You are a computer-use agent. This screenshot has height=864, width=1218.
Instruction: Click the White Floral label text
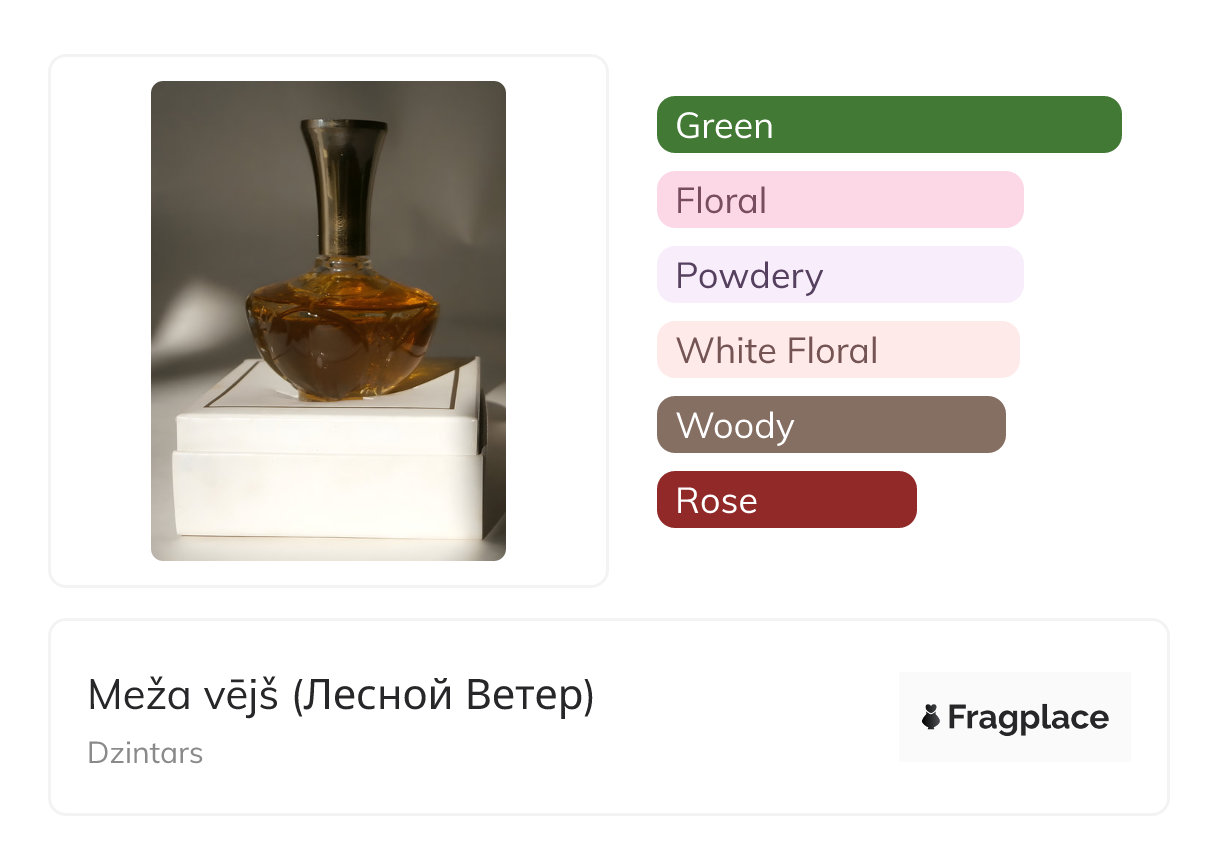click(777, 351)
